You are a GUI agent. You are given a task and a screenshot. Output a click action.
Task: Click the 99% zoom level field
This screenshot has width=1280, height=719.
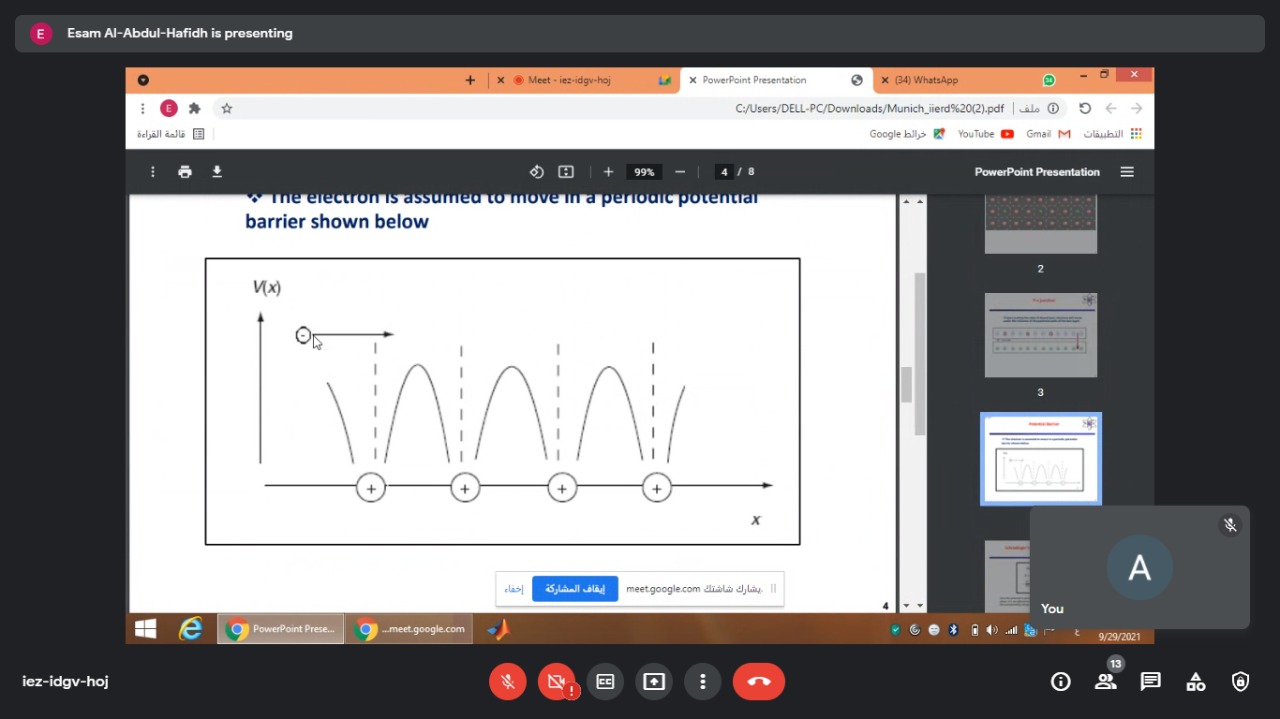point(644,172)
